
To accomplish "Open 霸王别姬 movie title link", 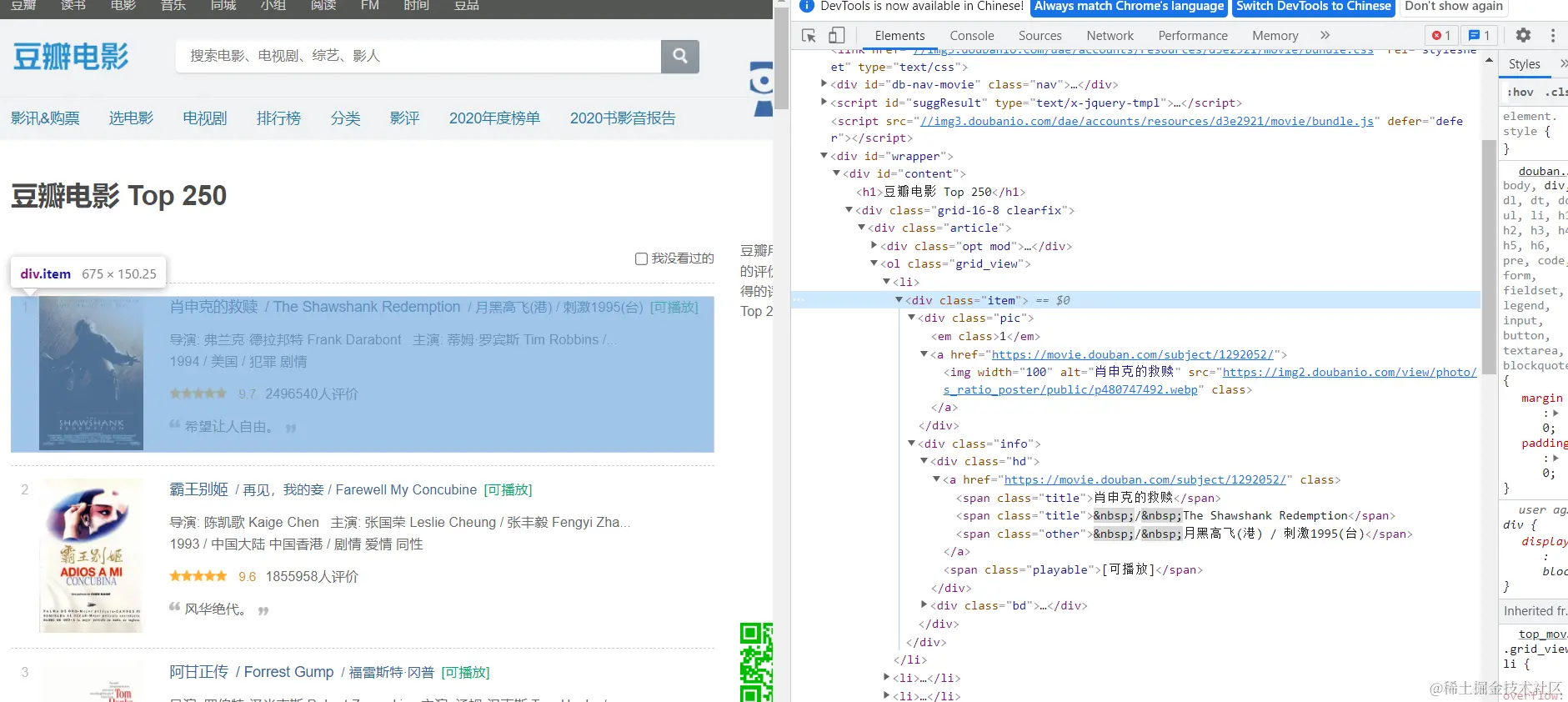I will click(x=198, y=489).
